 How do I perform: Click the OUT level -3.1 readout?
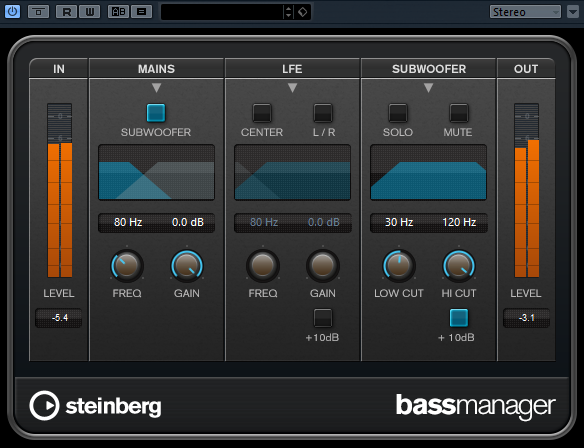pyautogui.click(x=526, y=318)
